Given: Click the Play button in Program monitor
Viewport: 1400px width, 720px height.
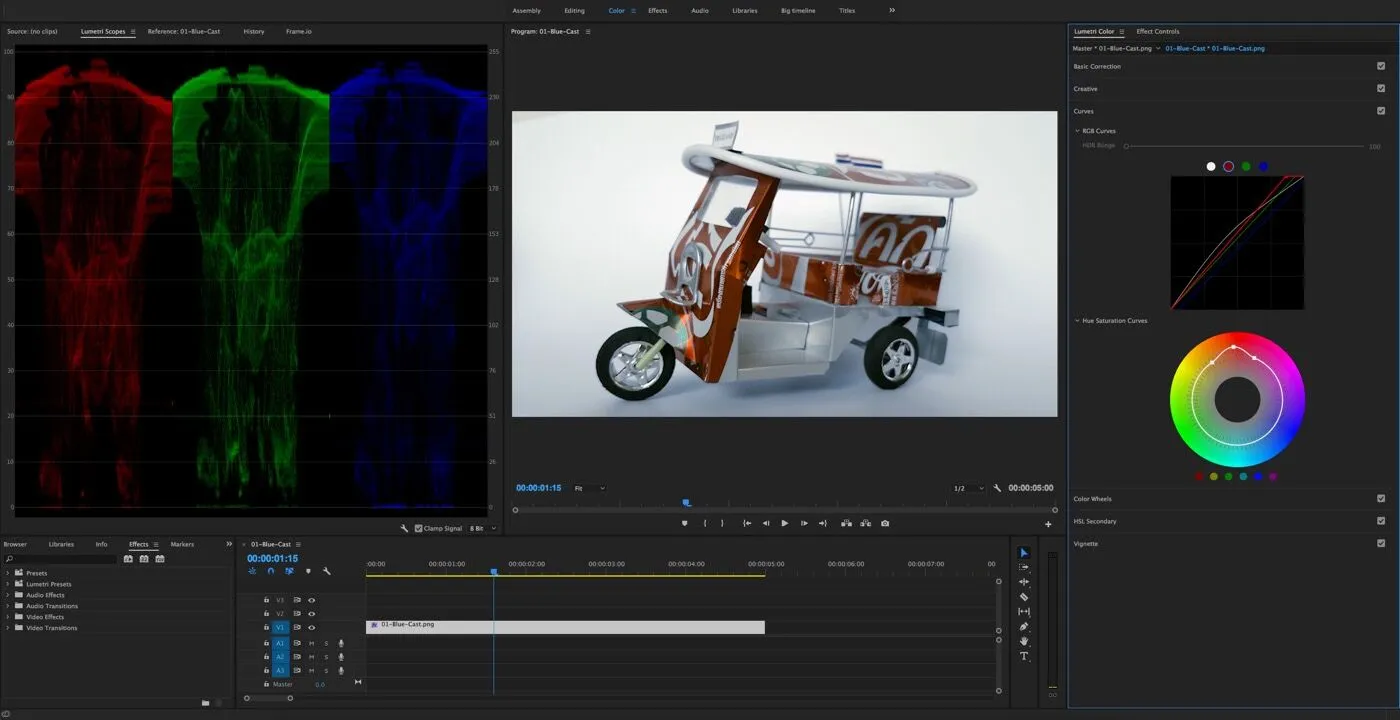Looking at the screenshot, I should point(784,523).
